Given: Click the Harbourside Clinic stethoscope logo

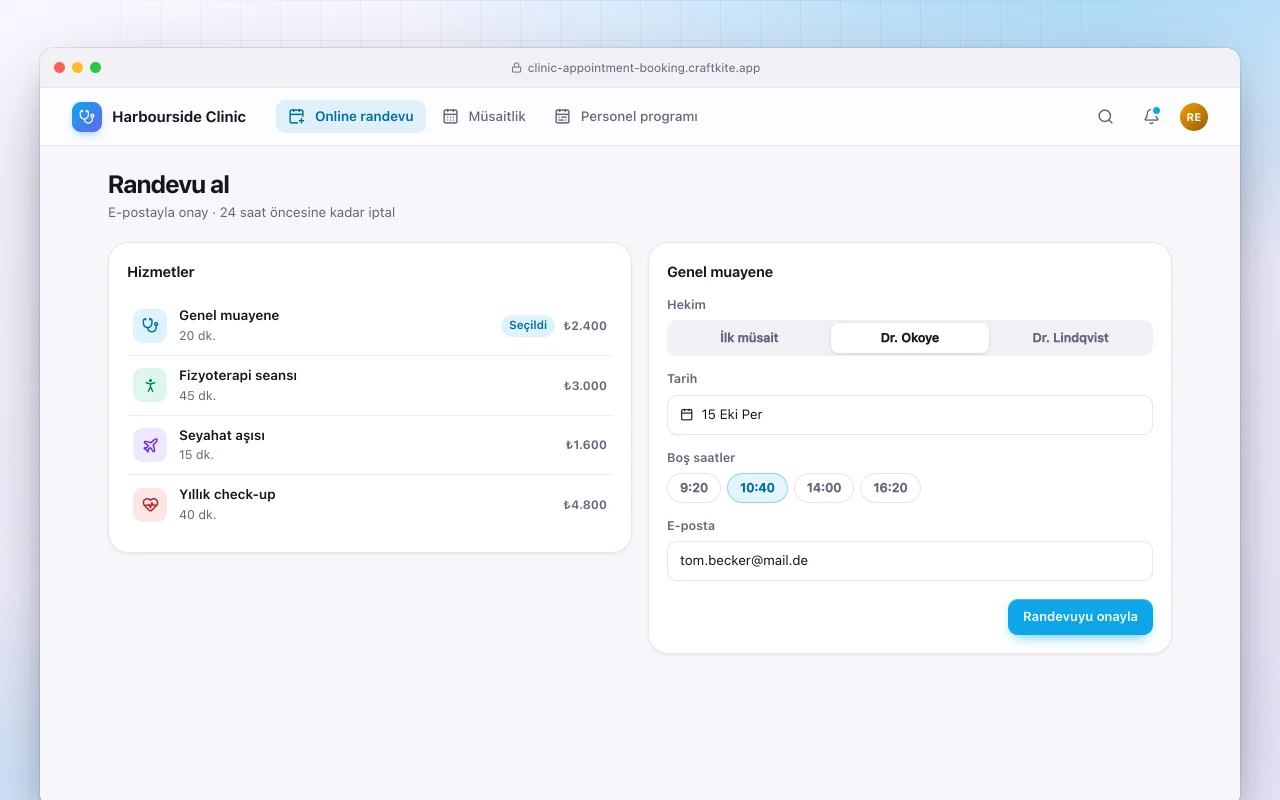Looking at the screenshot, I should (87, 117).
